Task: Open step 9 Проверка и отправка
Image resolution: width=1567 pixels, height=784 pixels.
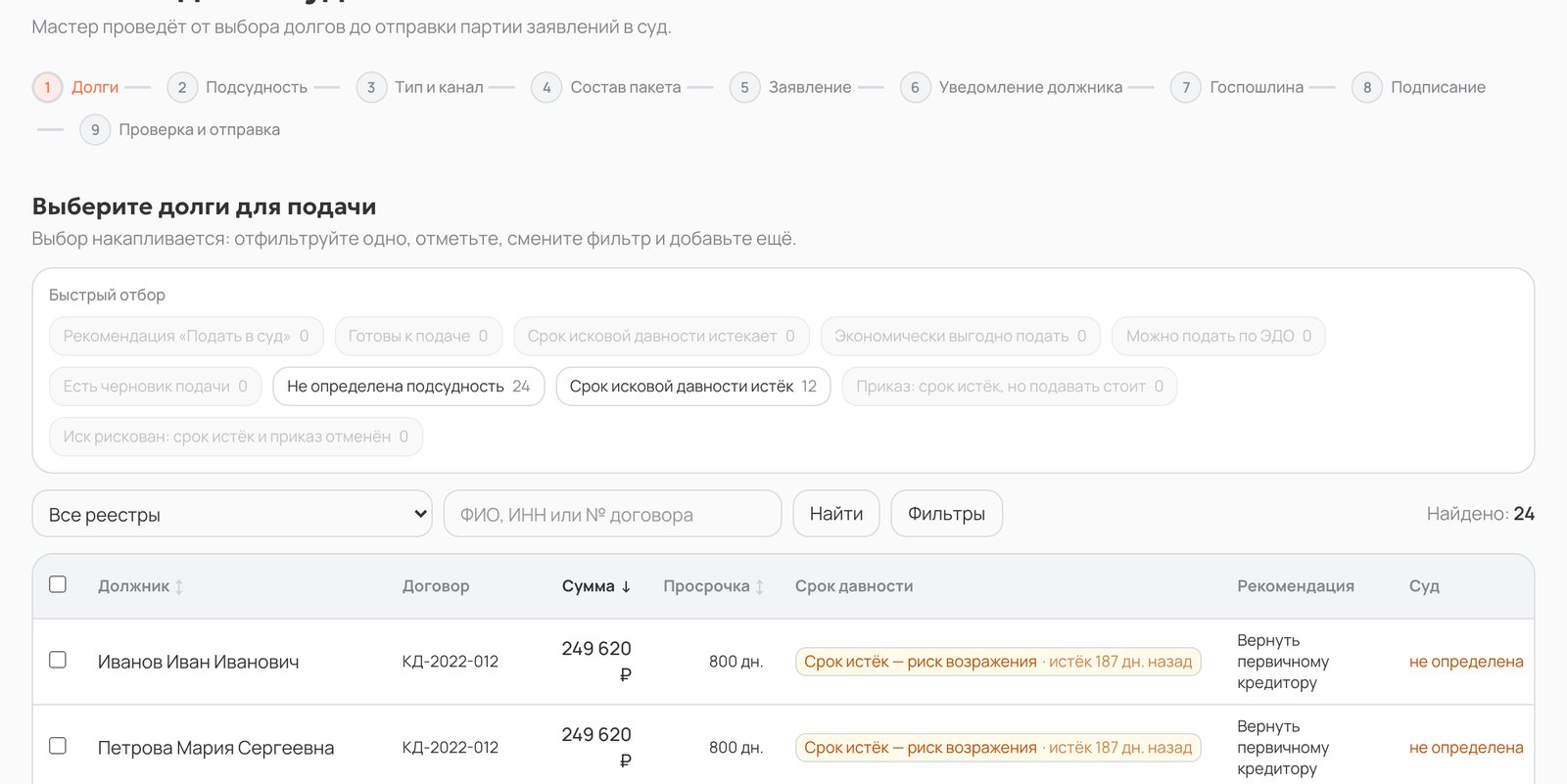Action: tap(179, 129)
